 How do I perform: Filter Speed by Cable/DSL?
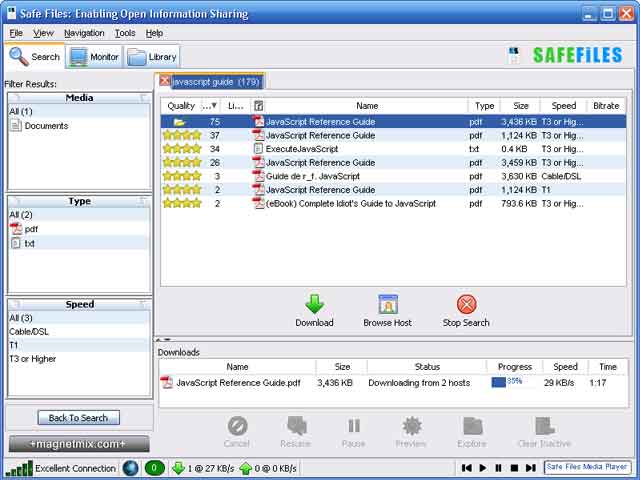click(x=79, y=331)
